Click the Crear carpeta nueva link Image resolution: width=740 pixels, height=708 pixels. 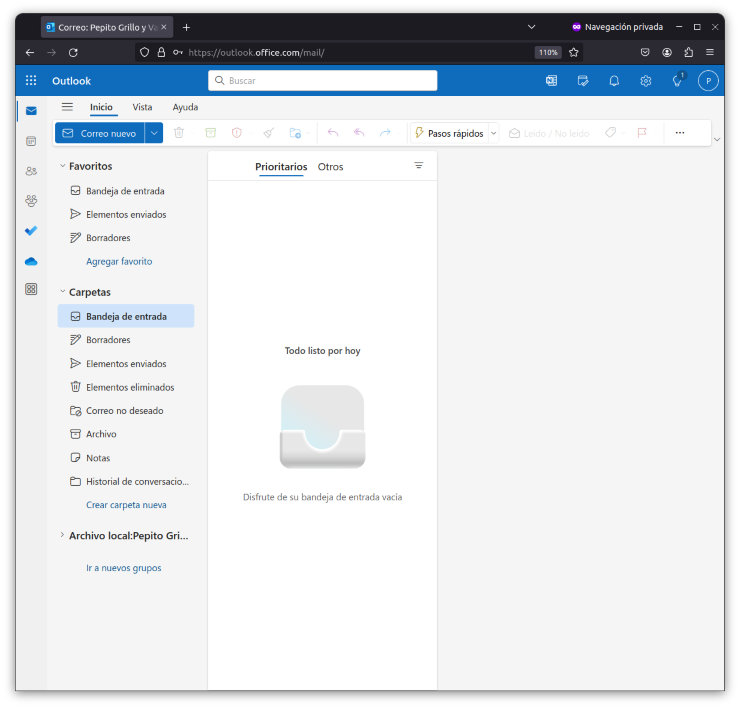pyautogui.click(x=126, y=505)
